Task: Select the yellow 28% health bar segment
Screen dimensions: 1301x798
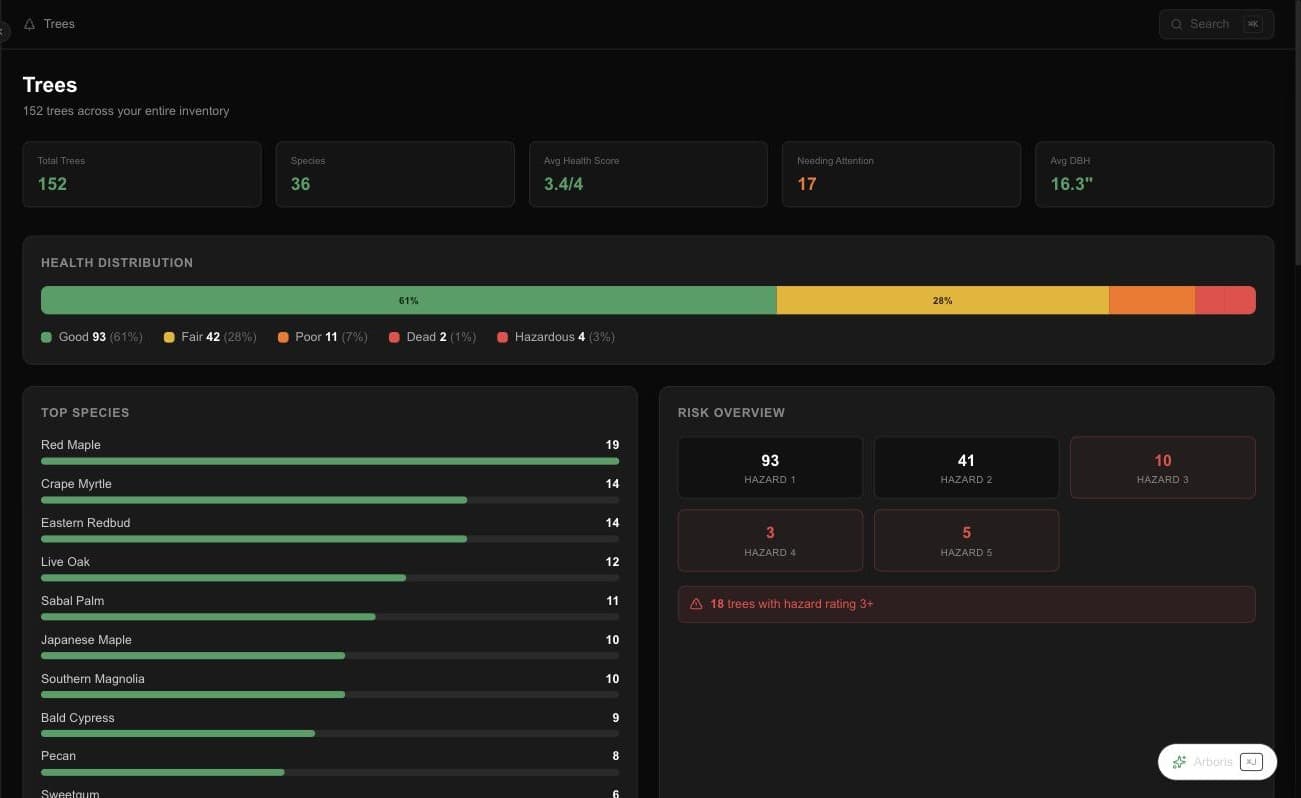Action: click(943, 300)
